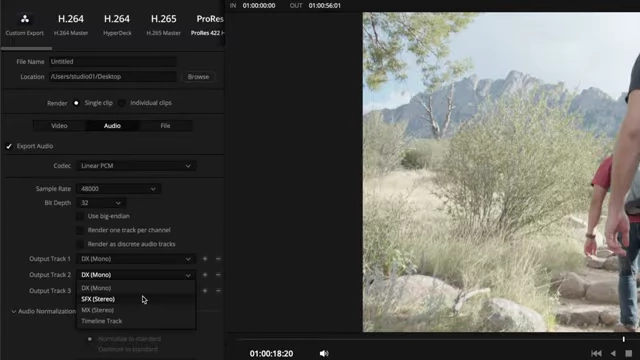
Task: Choose the H.265 Master preset
Action: [x=163, y=24]
